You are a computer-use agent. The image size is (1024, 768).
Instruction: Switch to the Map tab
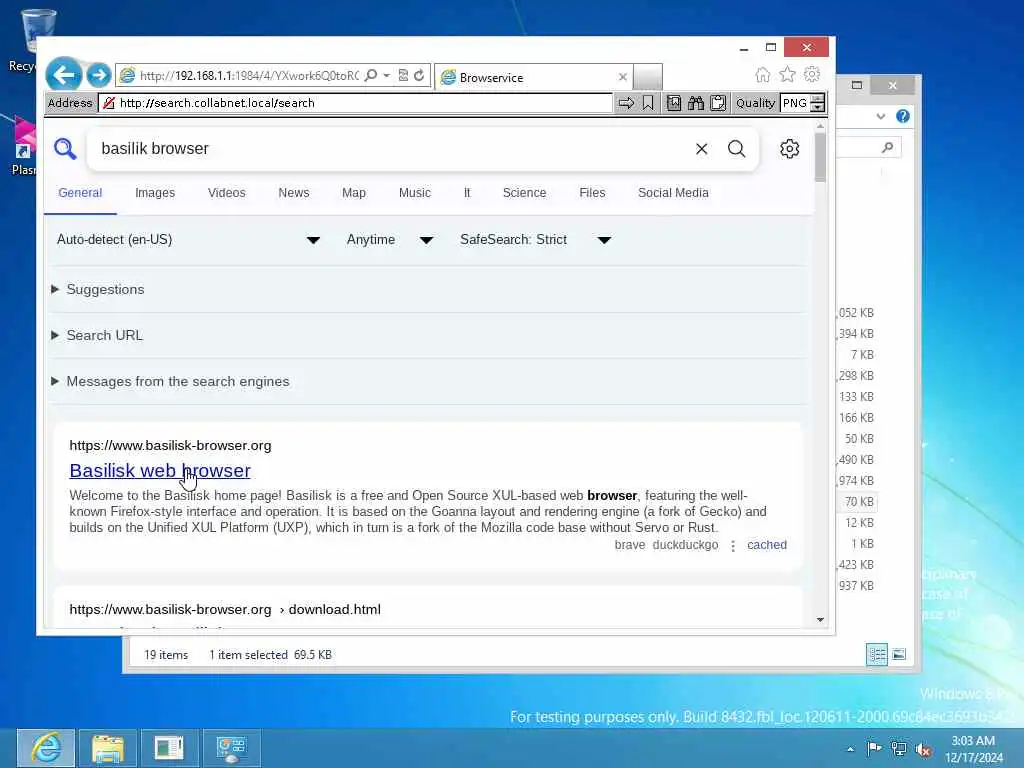tap(354, 193)
